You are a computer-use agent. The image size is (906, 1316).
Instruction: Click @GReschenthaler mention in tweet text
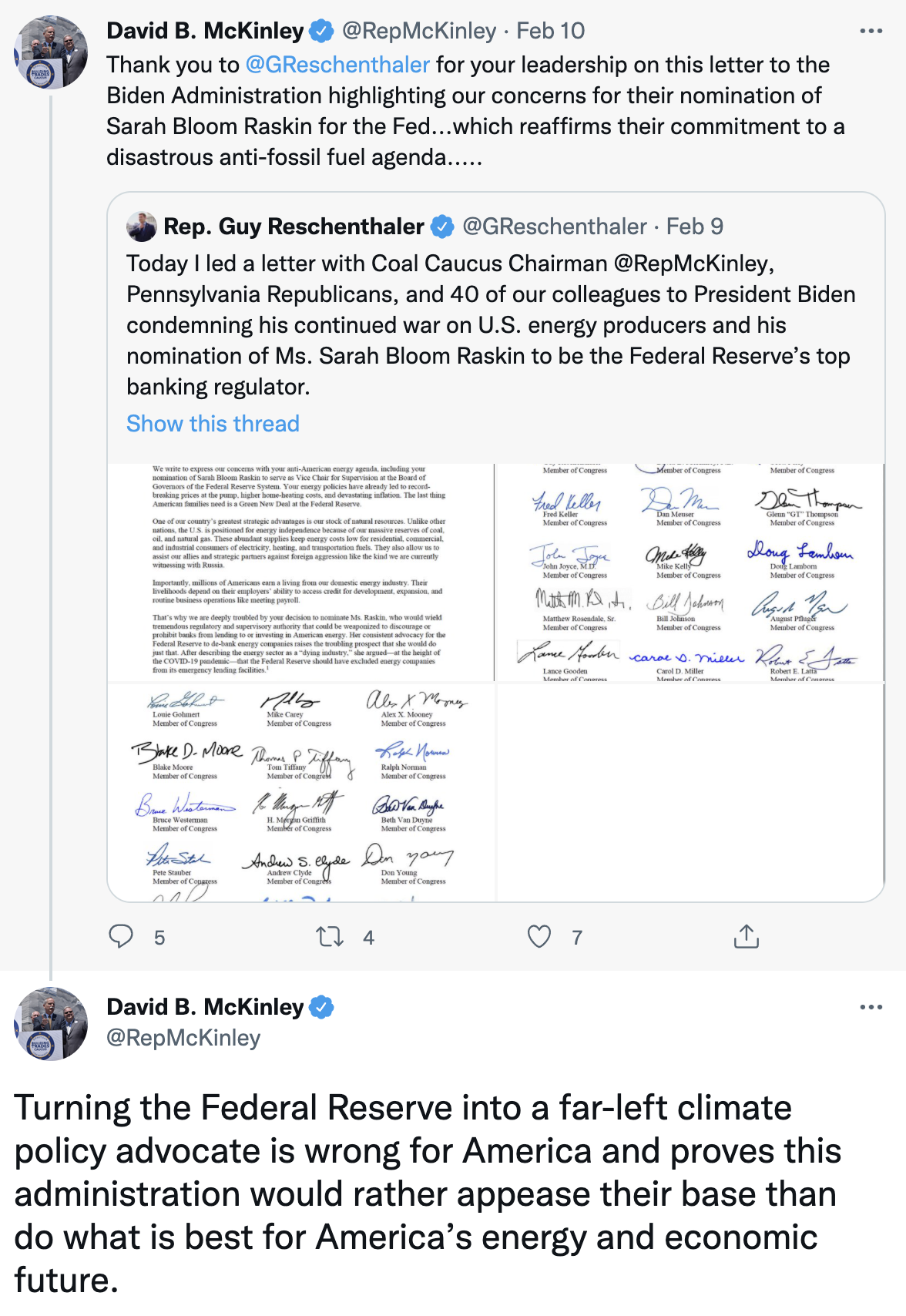point(337,65)
